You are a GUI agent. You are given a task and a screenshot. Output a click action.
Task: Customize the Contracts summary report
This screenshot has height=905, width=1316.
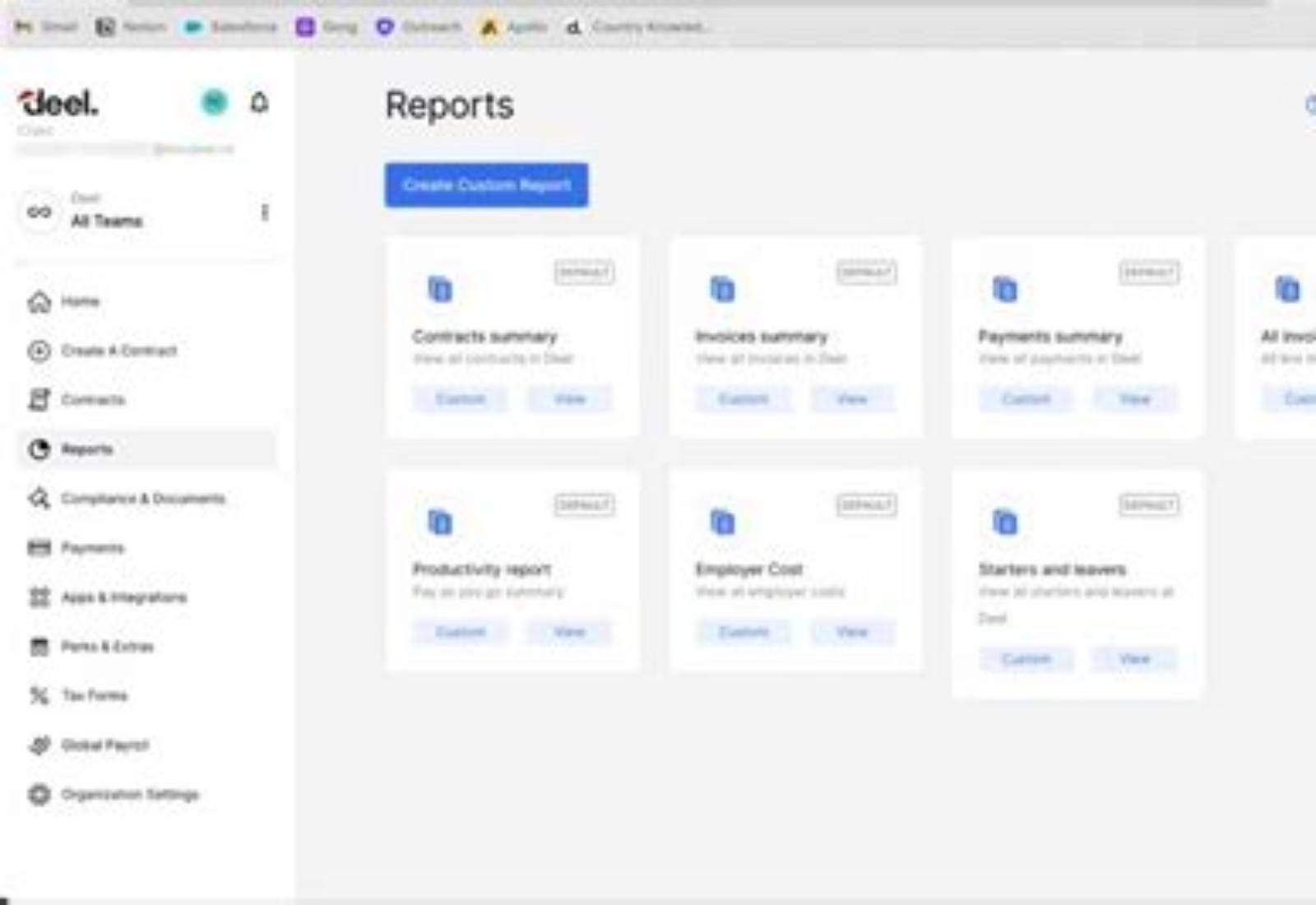461,399
